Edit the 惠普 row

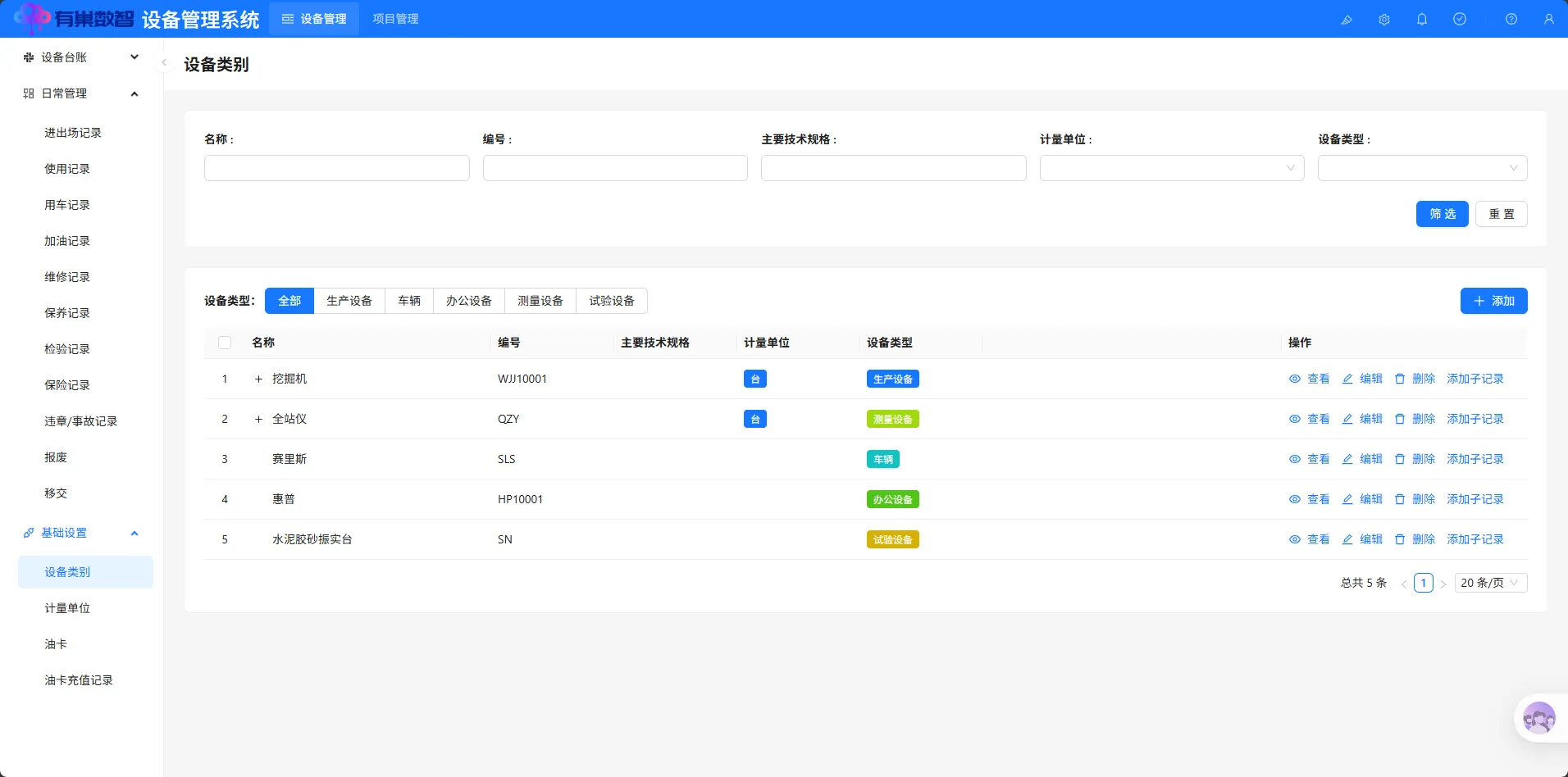1362,499
